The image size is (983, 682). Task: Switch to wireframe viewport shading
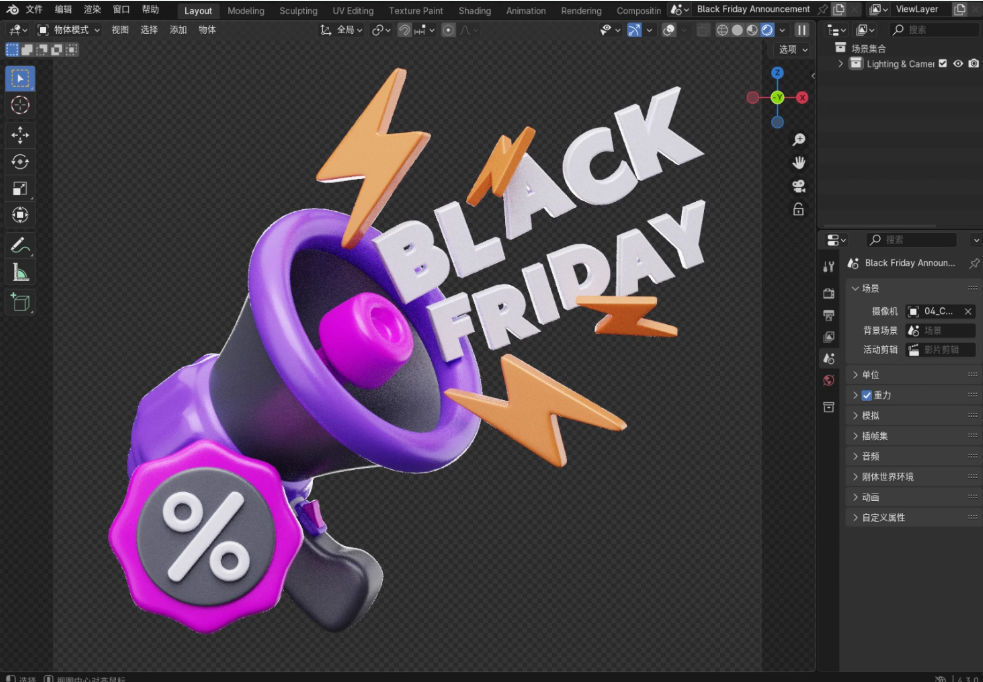[x=722, y=30]
